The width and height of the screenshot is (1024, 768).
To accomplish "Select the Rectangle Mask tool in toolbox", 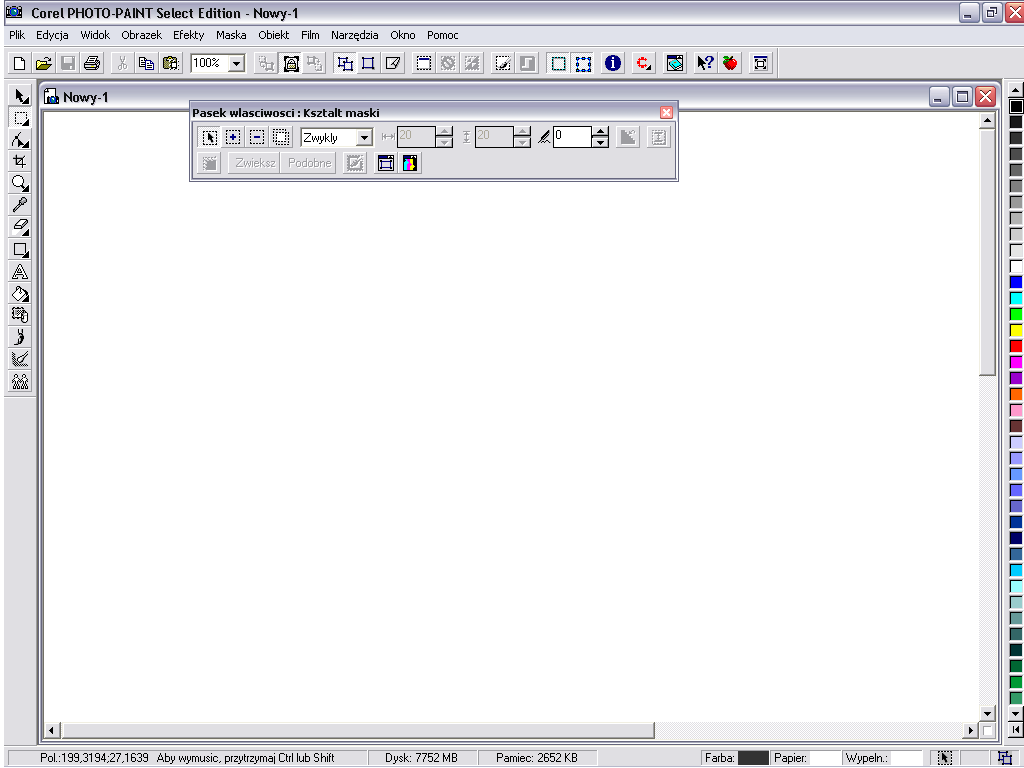I will click(x=20, y=118).
